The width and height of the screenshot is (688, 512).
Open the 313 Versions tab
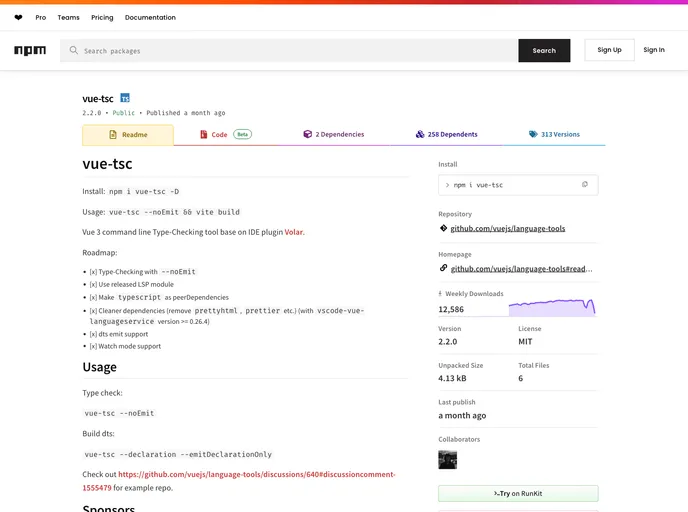554,135
